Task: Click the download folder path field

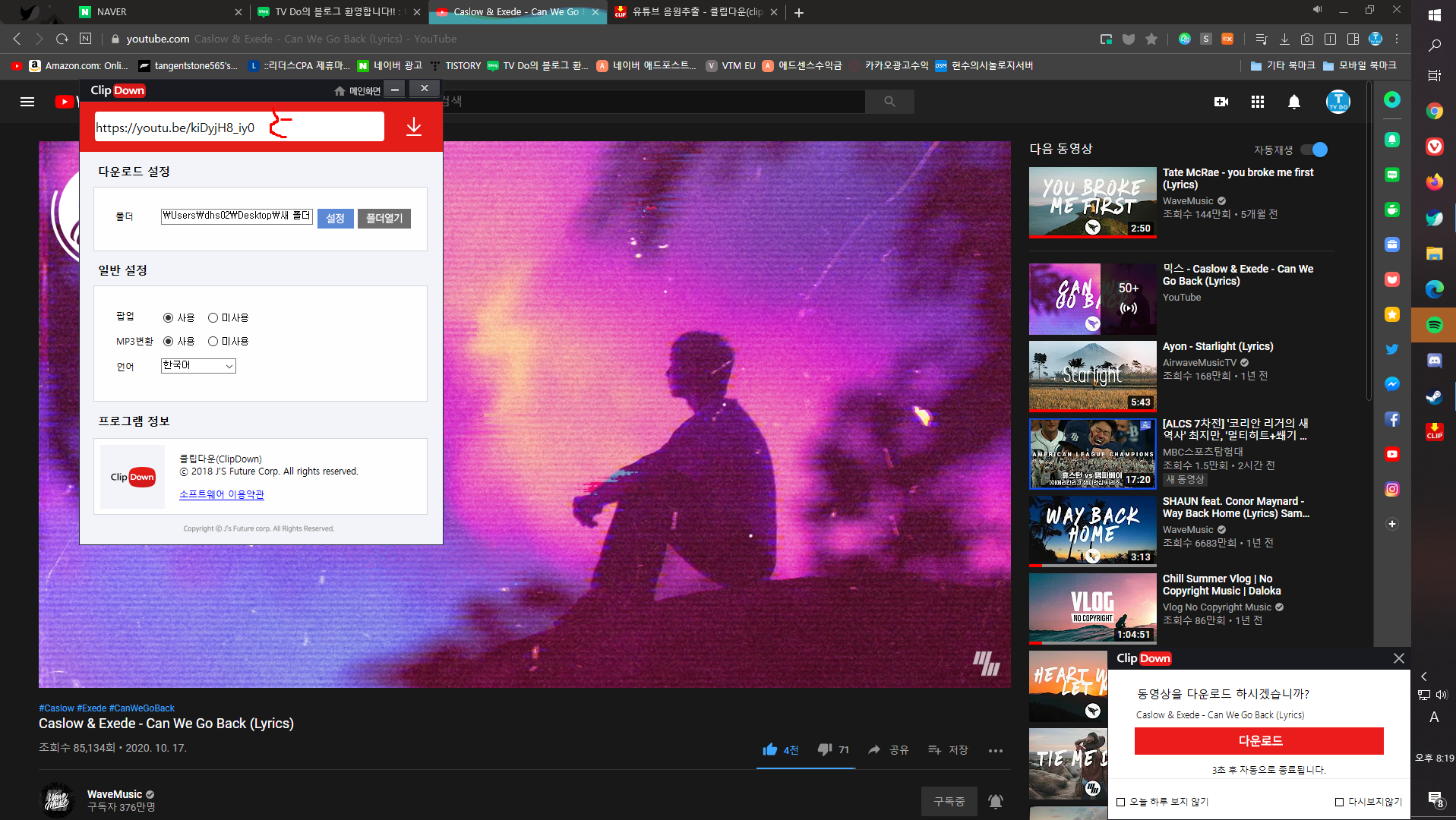Action: pos(237,216)
